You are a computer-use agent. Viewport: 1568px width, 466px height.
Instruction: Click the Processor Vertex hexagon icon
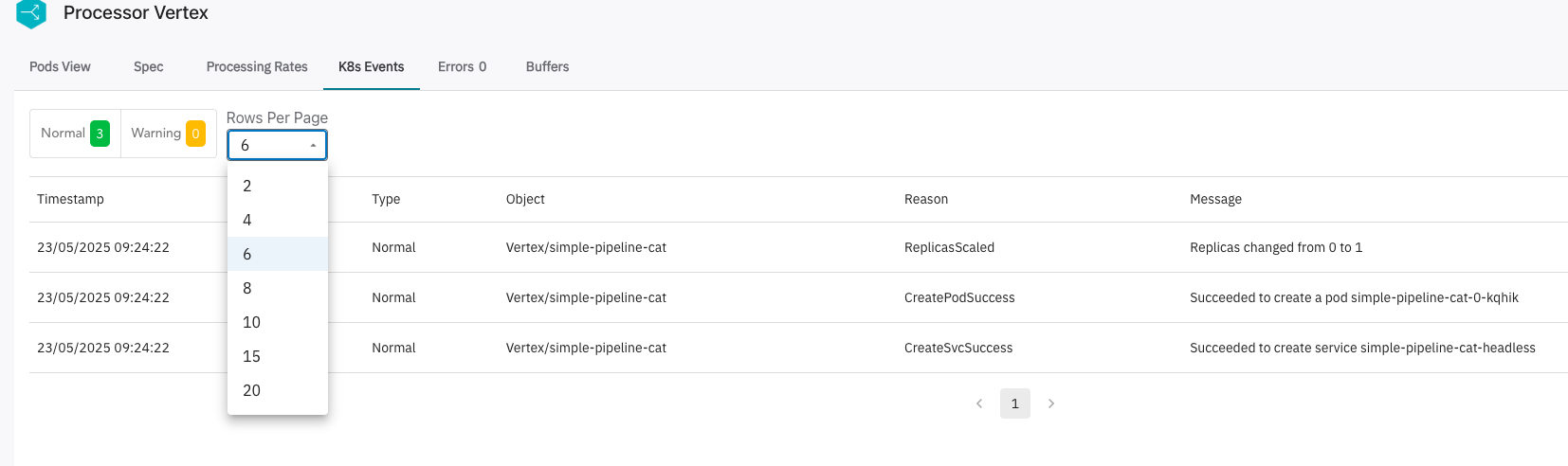[x=31, y=13]
